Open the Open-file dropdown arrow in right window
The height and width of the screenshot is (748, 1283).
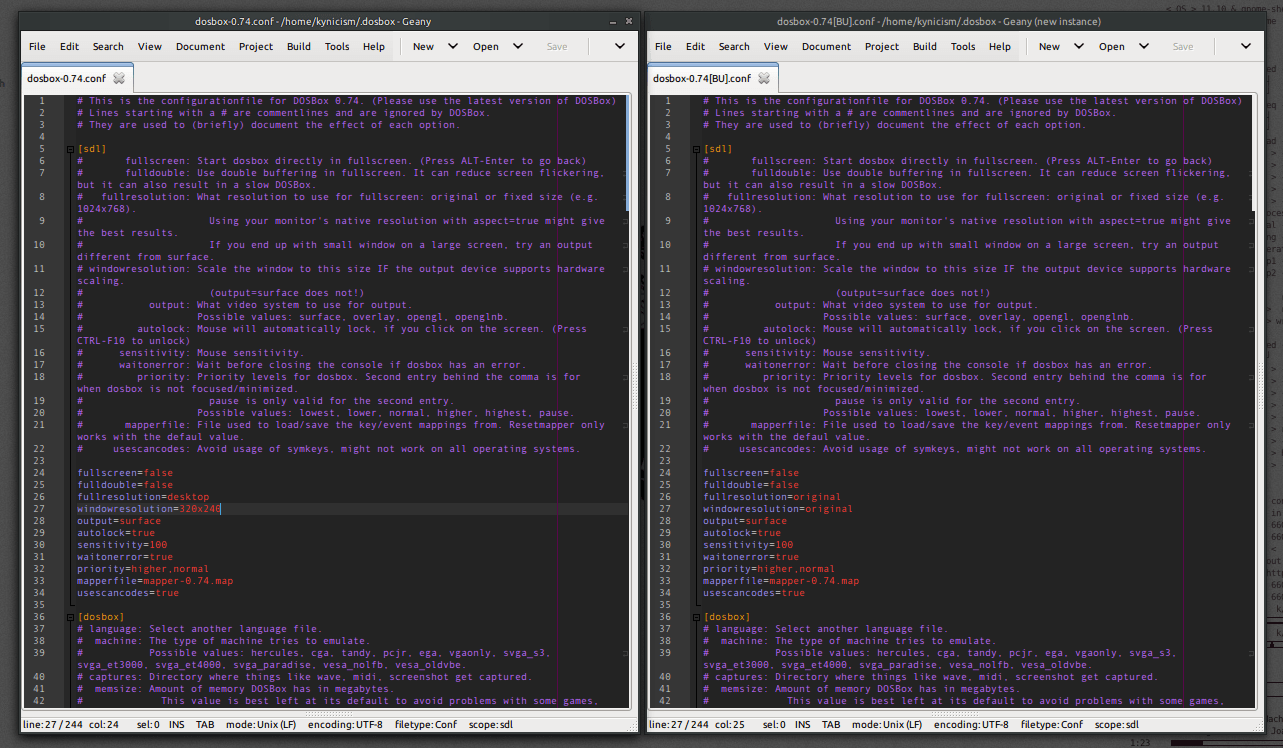[1144, 46]
